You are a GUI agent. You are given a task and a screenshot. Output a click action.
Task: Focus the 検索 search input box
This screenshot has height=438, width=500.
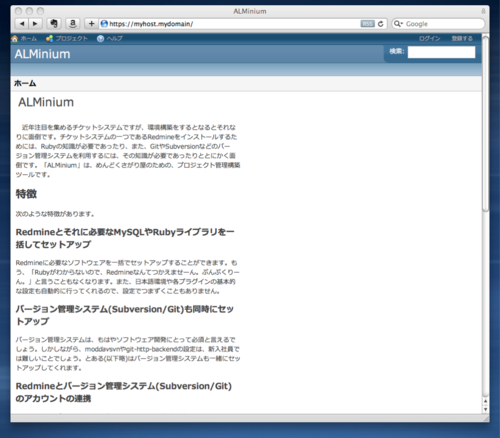coord(441,52)
